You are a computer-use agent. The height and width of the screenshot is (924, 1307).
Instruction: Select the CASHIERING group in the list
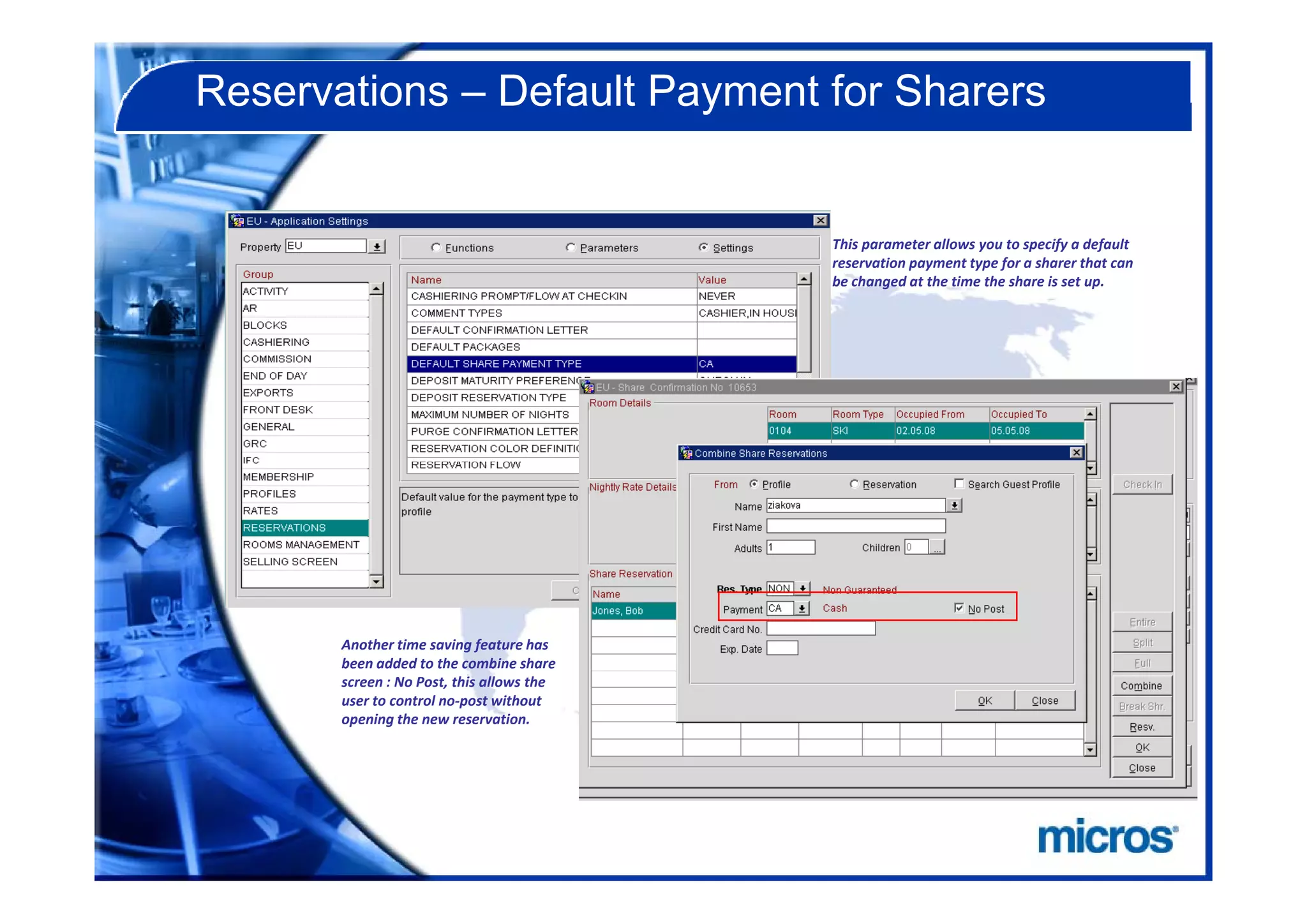click(276, 342)
